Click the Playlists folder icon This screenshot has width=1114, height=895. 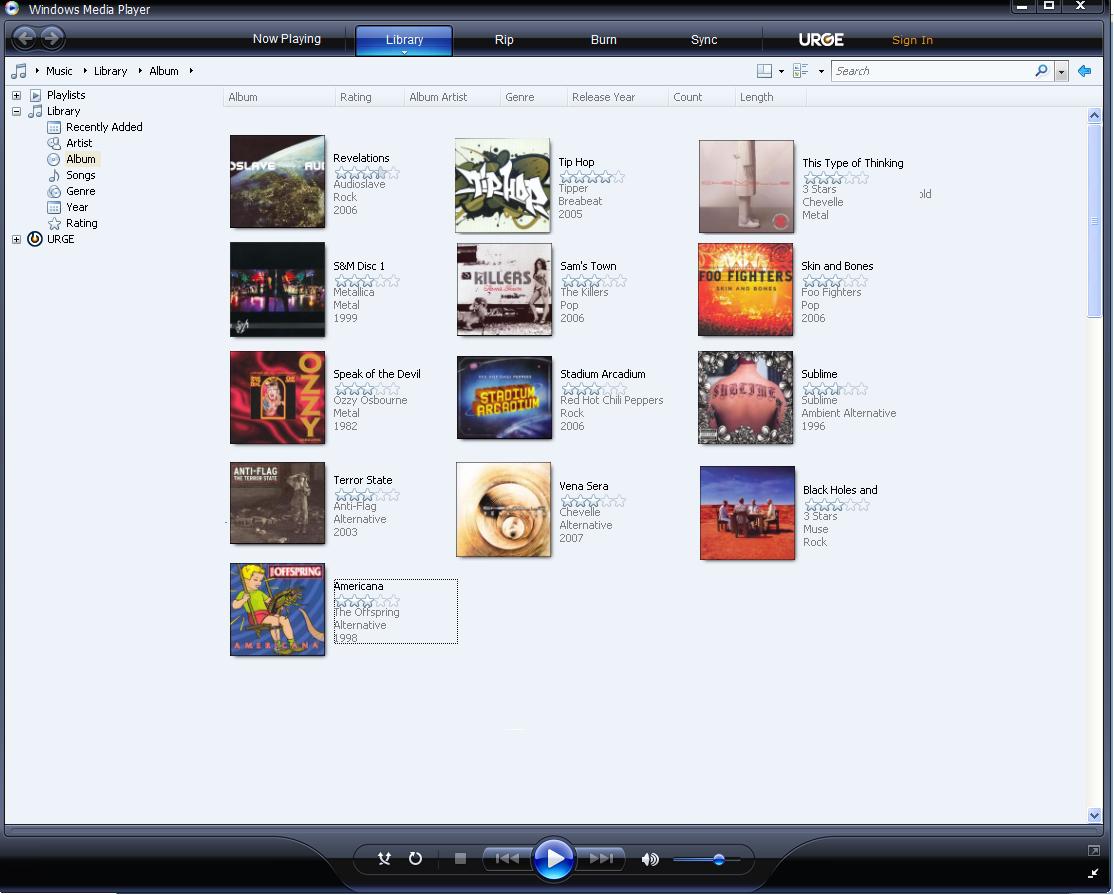coord(35,95)
